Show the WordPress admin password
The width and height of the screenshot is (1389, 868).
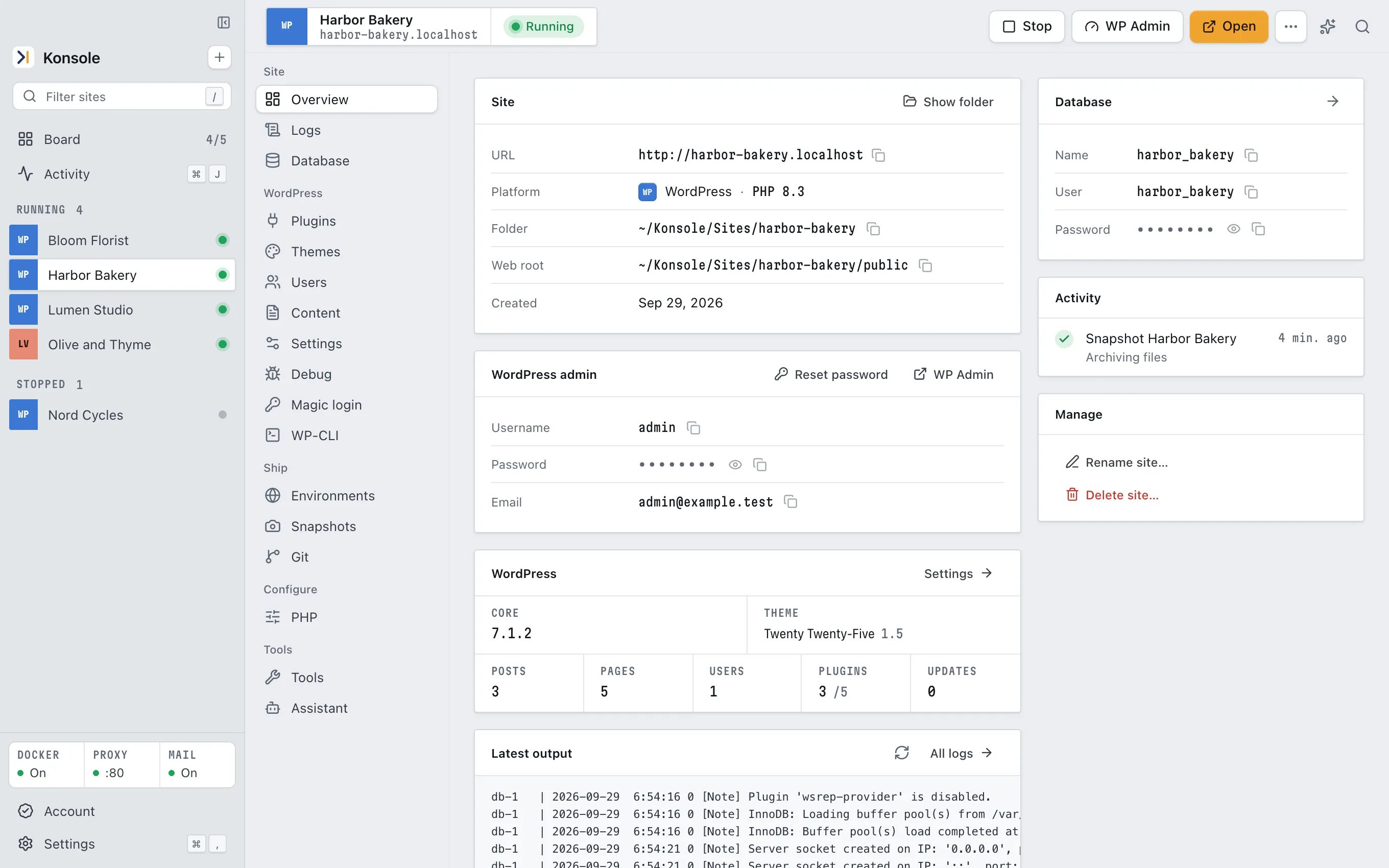735,465
